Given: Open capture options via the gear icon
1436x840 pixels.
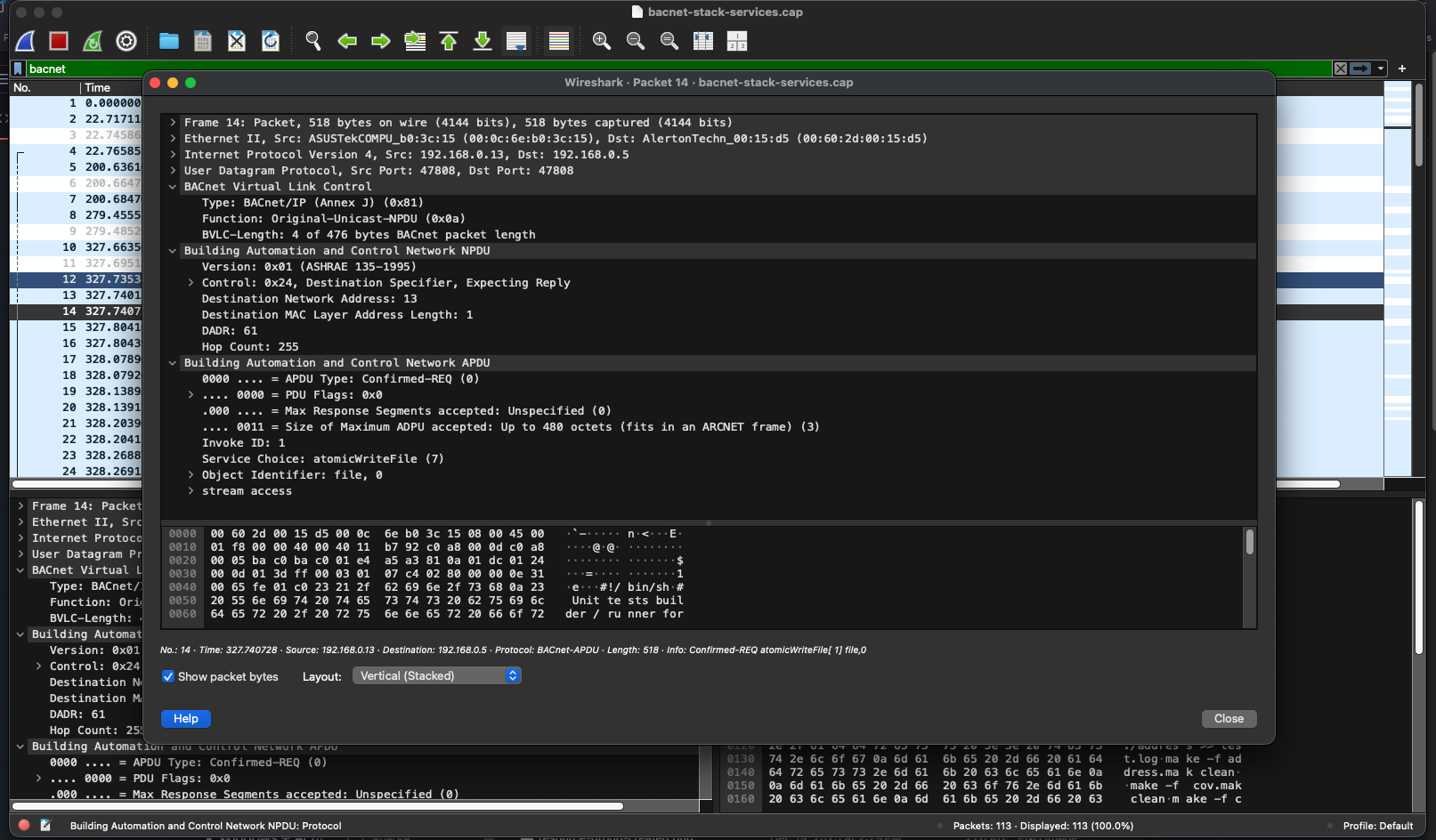Looking at the screenshot, I should coord(126,41).
